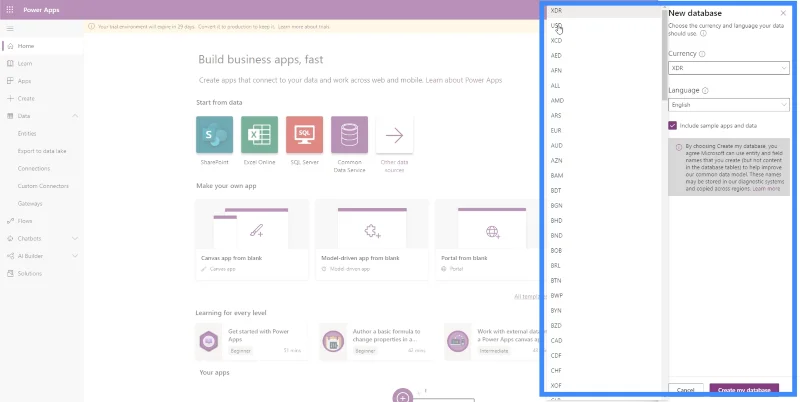Open Model-driven app from blank card
This screenshot has width=800, height=402.
372,240
